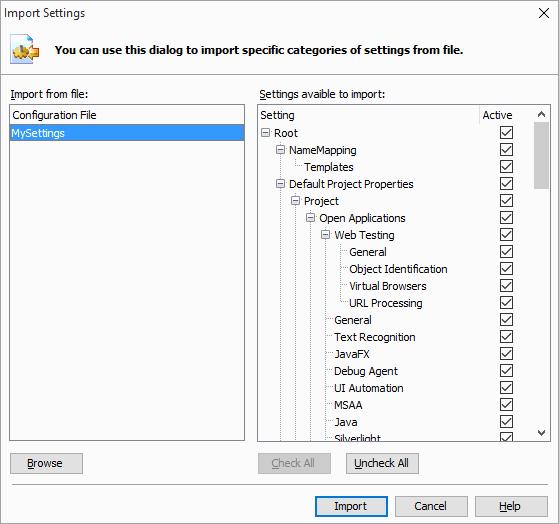The image size is (559, 524).
Task: Toggle Virtual Browsers Active checkbox
Action: [x=506, y=286]
